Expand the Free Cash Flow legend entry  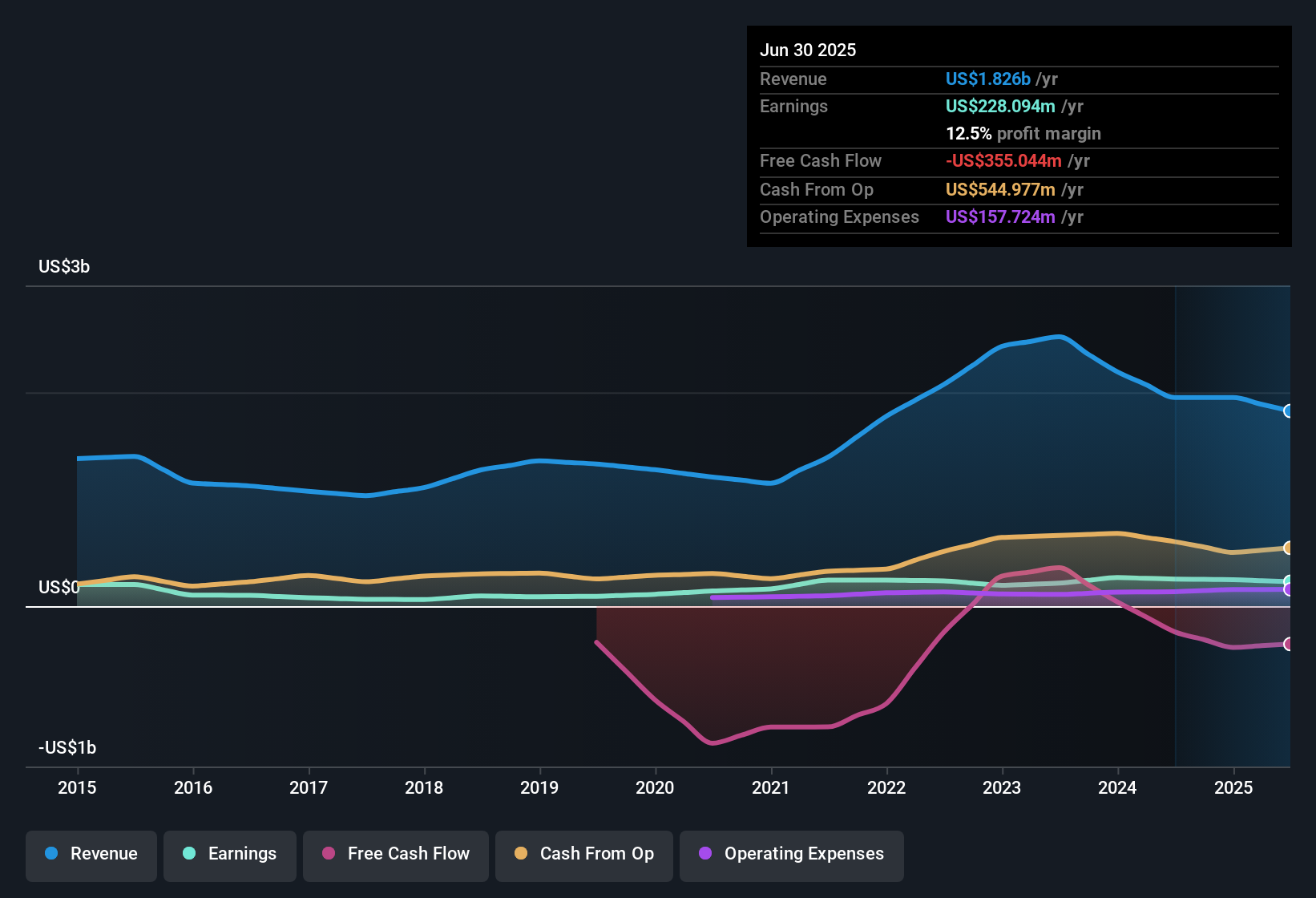click(395, 854)
